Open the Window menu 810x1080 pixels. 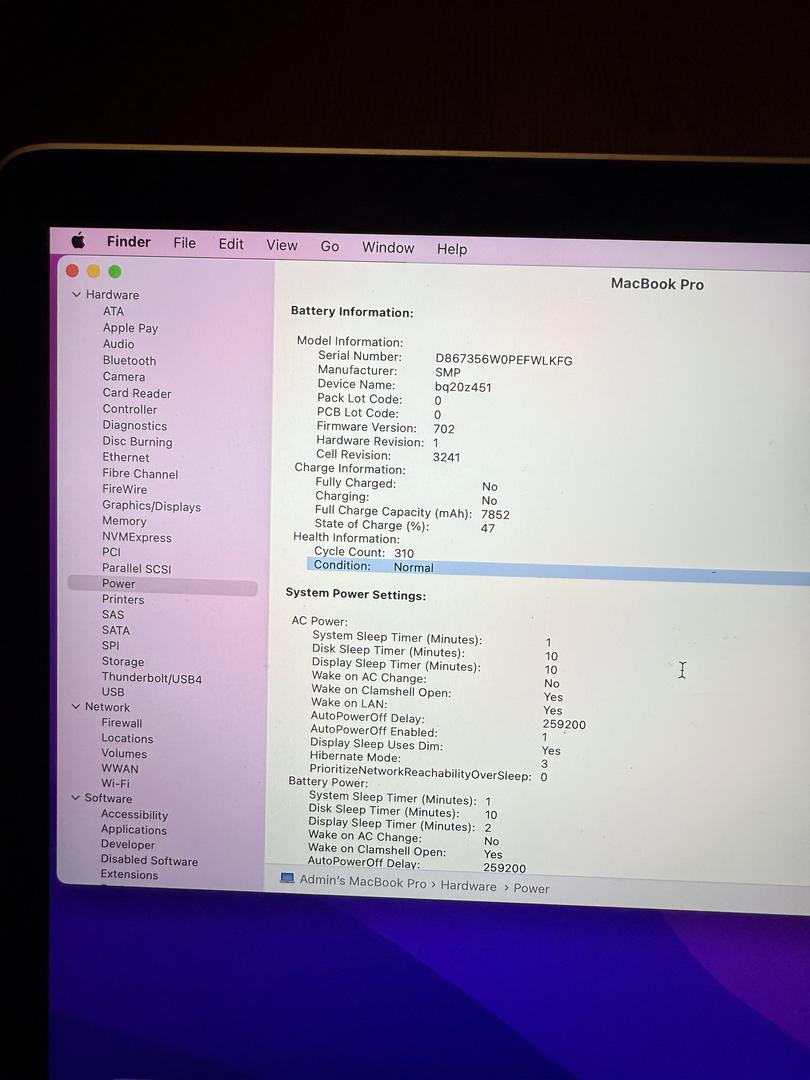click(388, 248)
